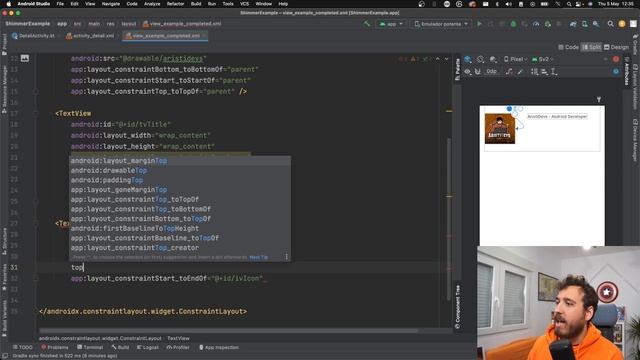Image resolution: width=640 pixels, height=360 pixels.
Task: Click the Sync Project with Gradle Files icon
Action: click(x=573, y=24)
